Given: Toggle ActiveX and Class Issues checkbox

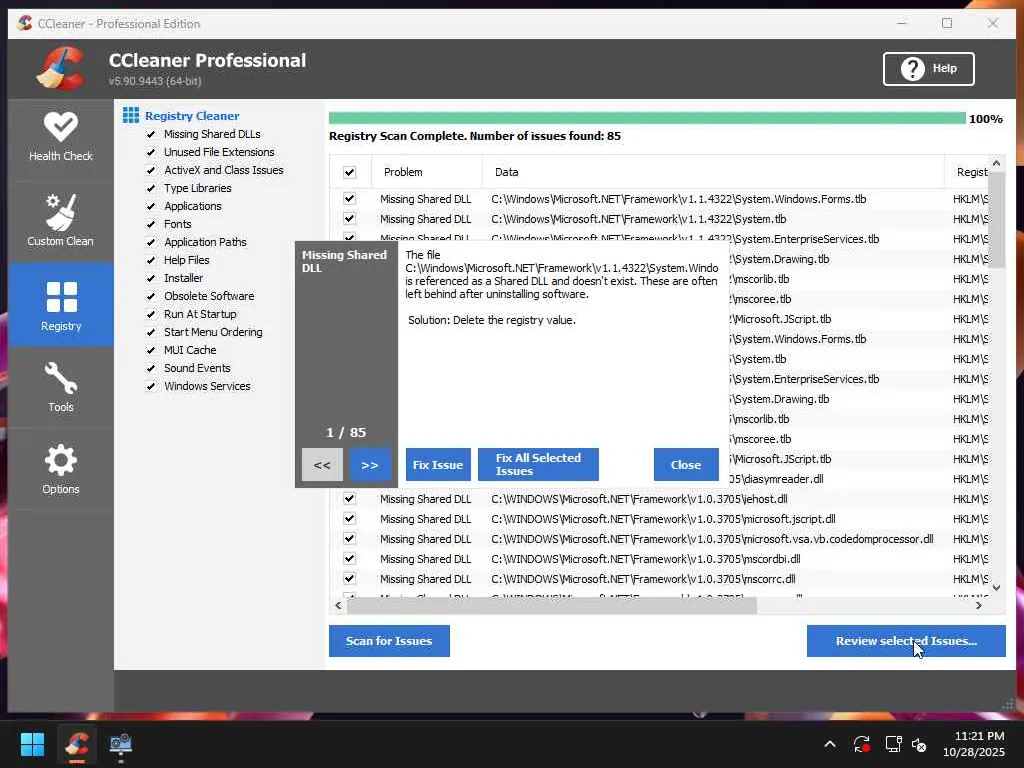Looking at the screenshot, I should click(151, 170).
